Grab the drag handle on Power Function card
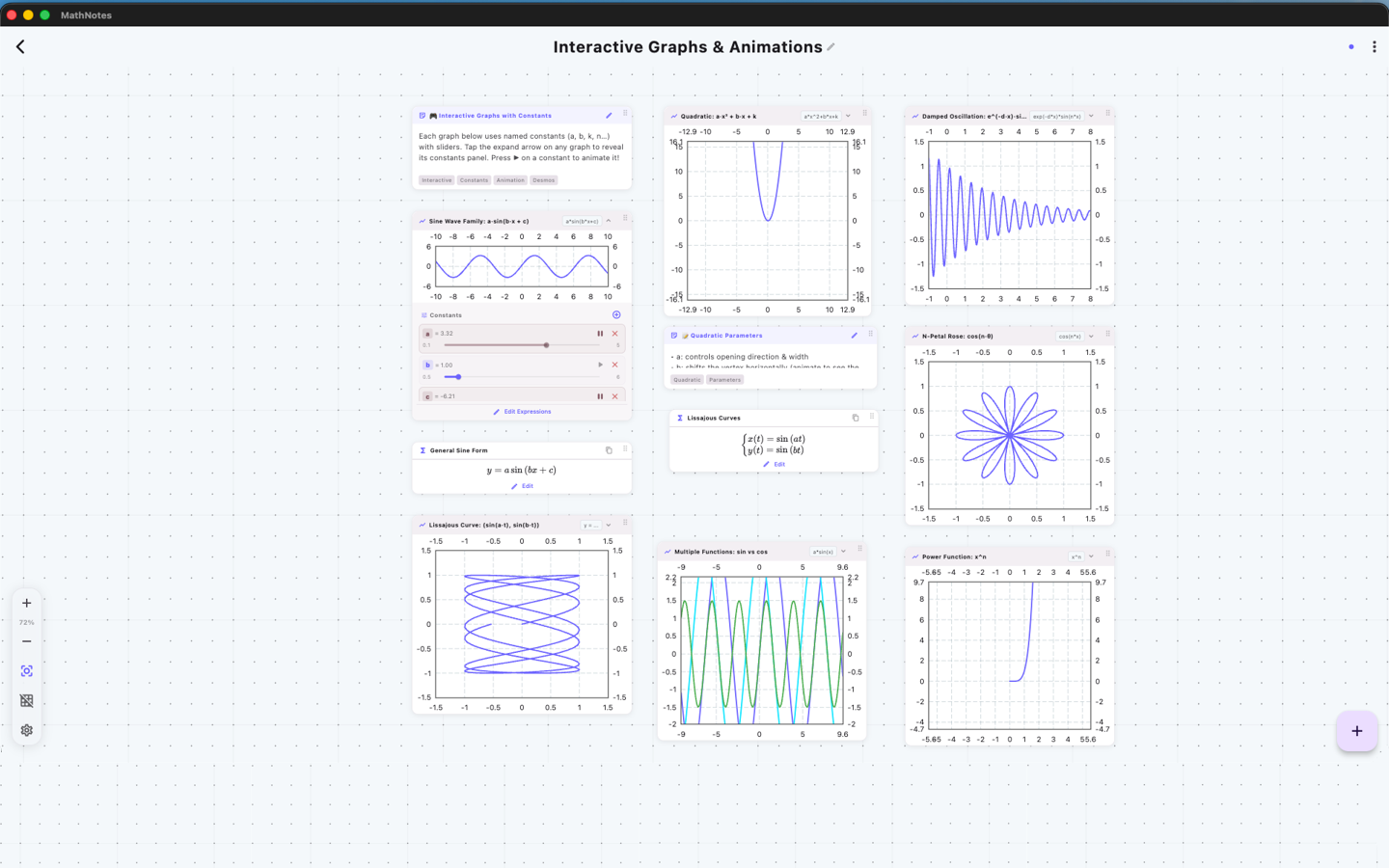 tap(1107, 555)
